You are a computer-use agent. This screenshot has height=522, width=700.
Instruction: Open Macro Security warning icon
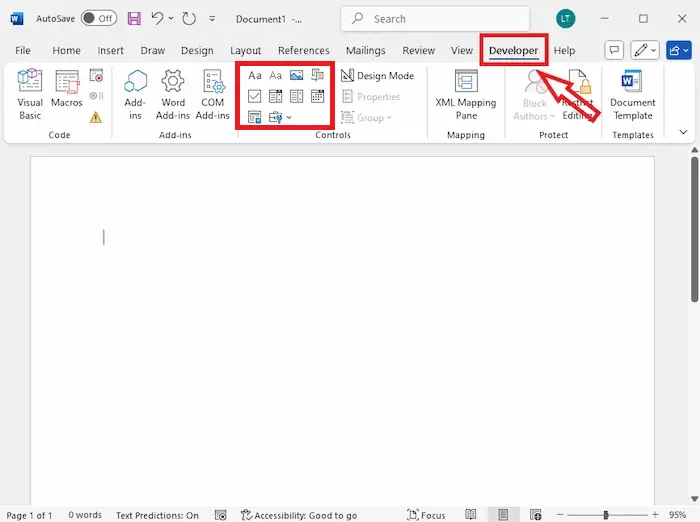[96, 117]
